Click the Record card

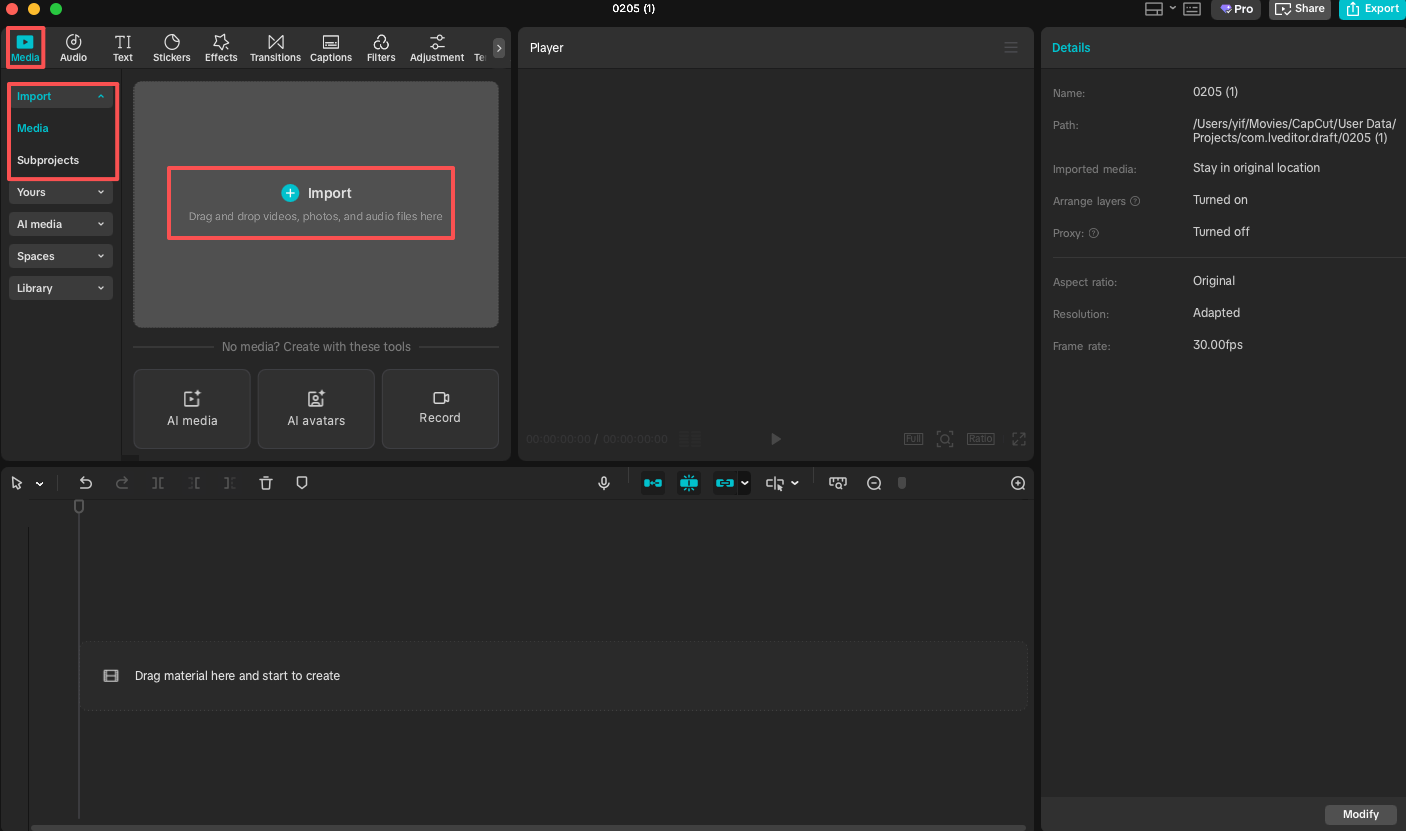440,409
